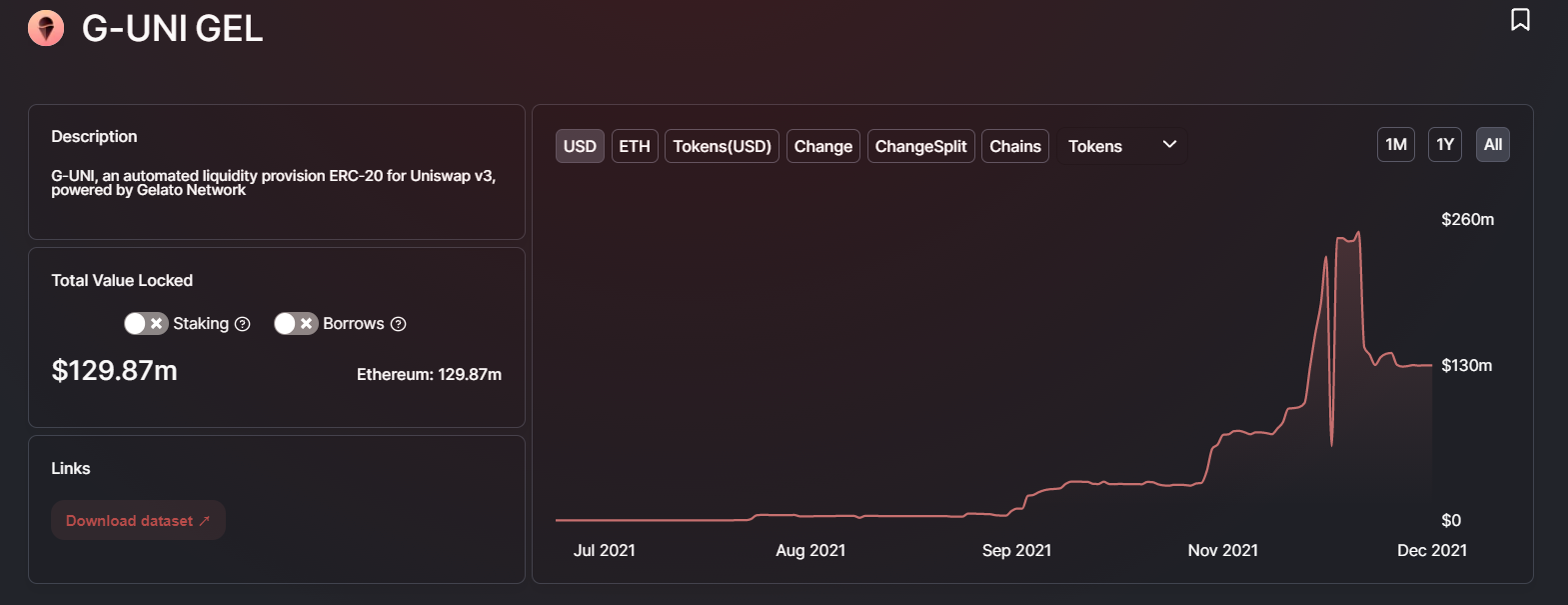Screen dimensions: 1568x605
Task: Open the ChangeSplit chart view
Action: [920, 146]
